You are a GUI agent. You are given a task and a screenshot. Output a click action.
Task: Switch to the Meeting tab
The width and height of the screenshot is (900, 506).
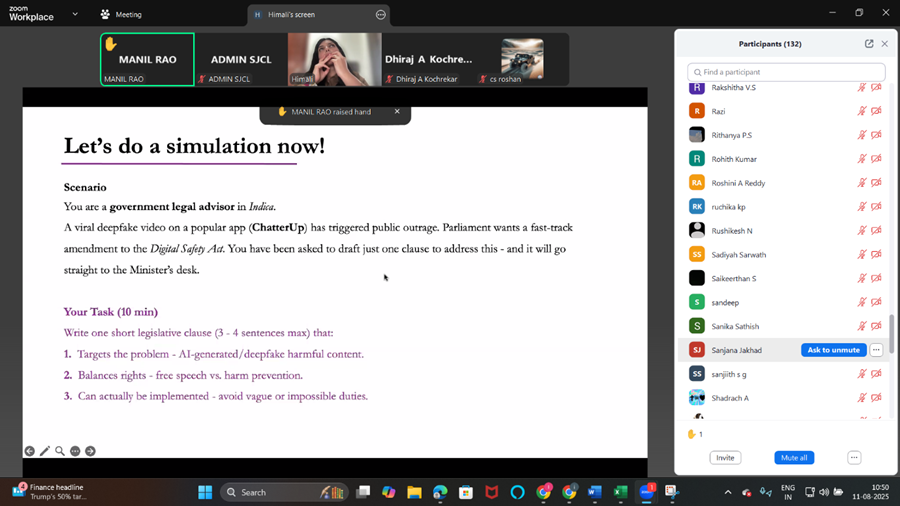point(121,15)
